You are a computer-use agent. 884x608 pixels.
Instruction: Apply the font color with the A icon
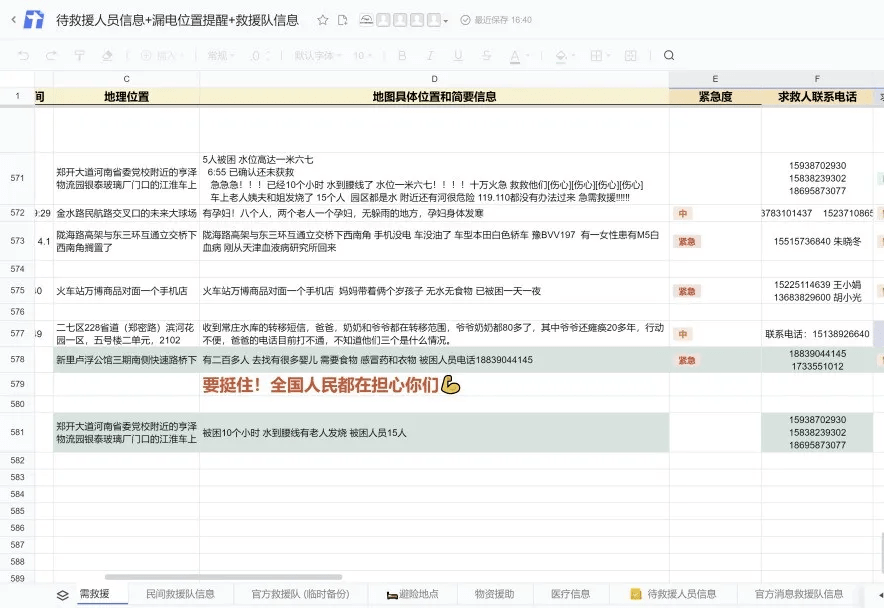click(515, 56)
